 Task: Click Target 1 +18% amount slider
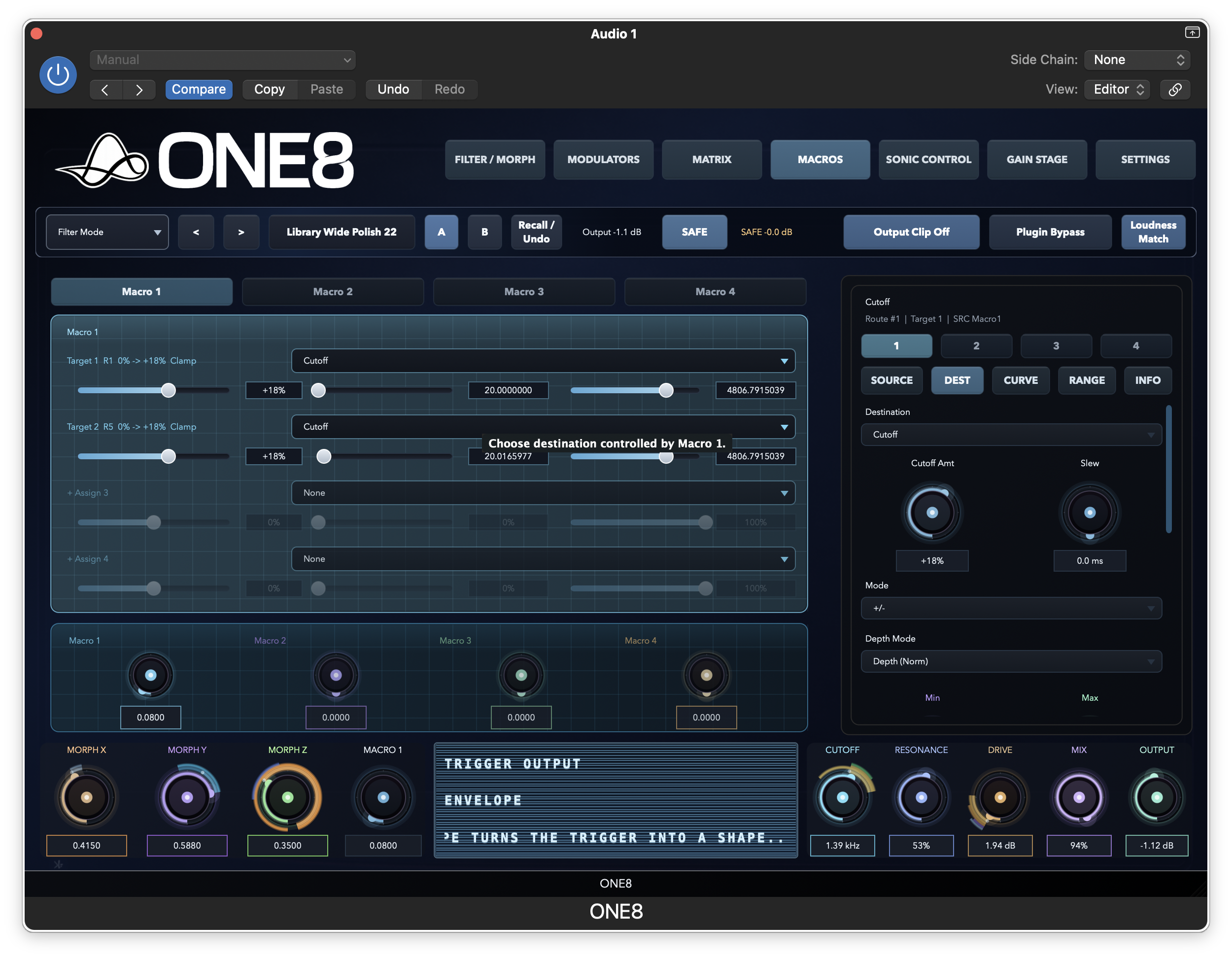click(153, 390)
